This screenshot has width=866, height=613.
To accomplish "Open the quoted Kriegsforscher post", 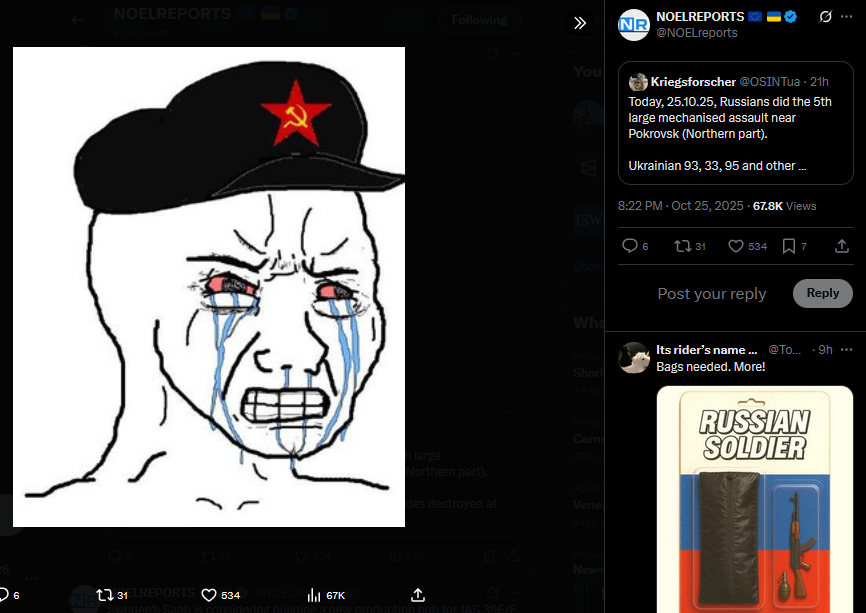I will [736, 123].
